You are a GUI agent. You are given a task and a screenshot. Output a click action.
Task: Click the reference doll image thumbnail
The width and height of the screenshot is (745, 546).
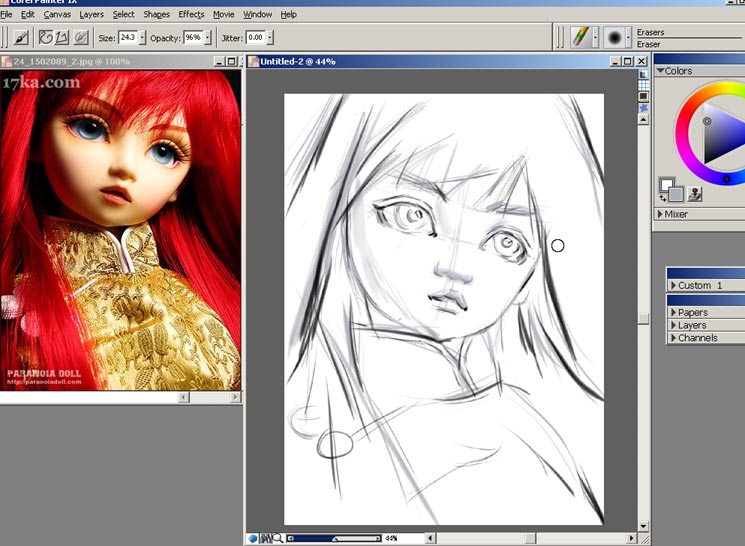coord(120,230)
